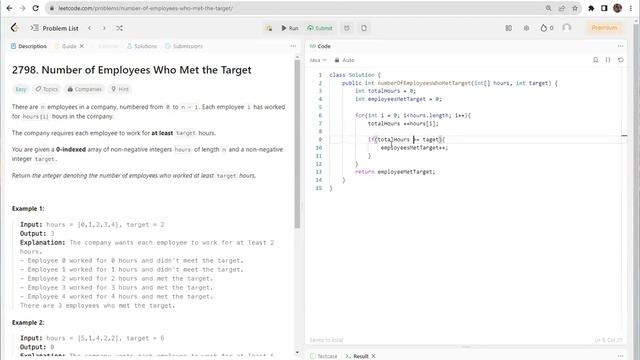This screenshot has width=640, height=360.
Task: Select the Code panel tab
Action: (x=320, y=46)
